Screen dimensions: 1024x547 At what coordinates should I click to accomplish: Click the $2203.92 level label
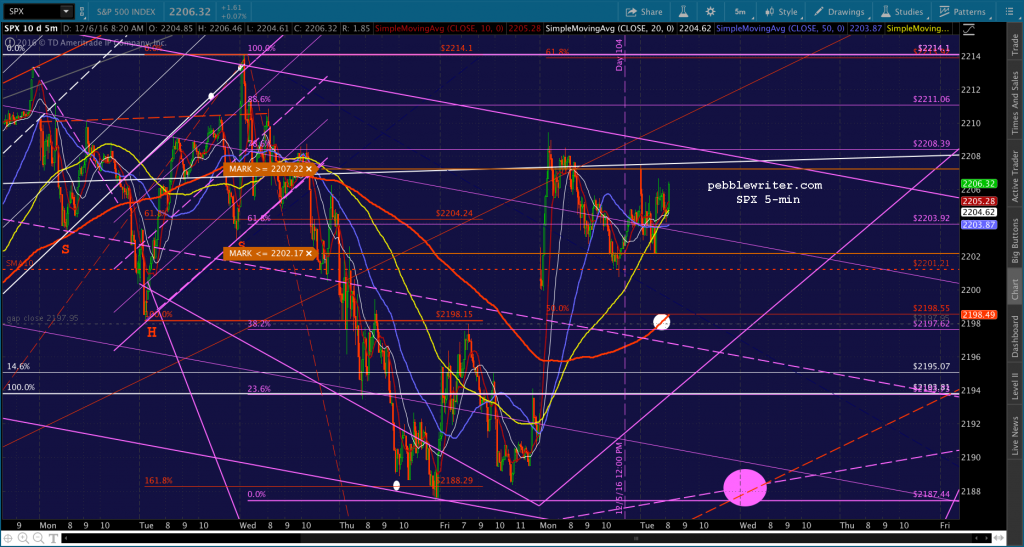pyautogui.click(x=931, y=218)
